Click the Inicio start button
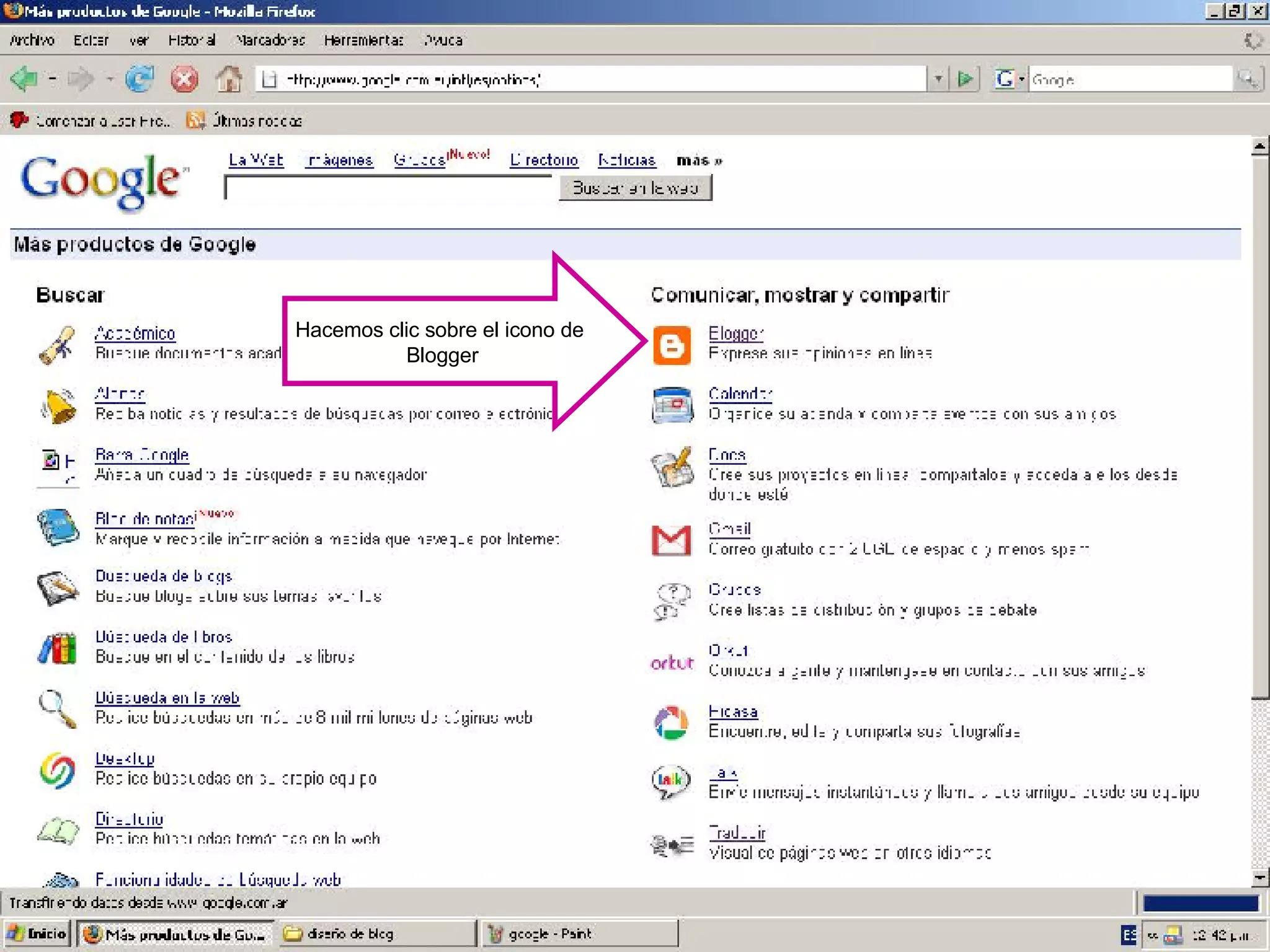The height and width of the screenshot is (952, 1270). click(x=37, y=933)
